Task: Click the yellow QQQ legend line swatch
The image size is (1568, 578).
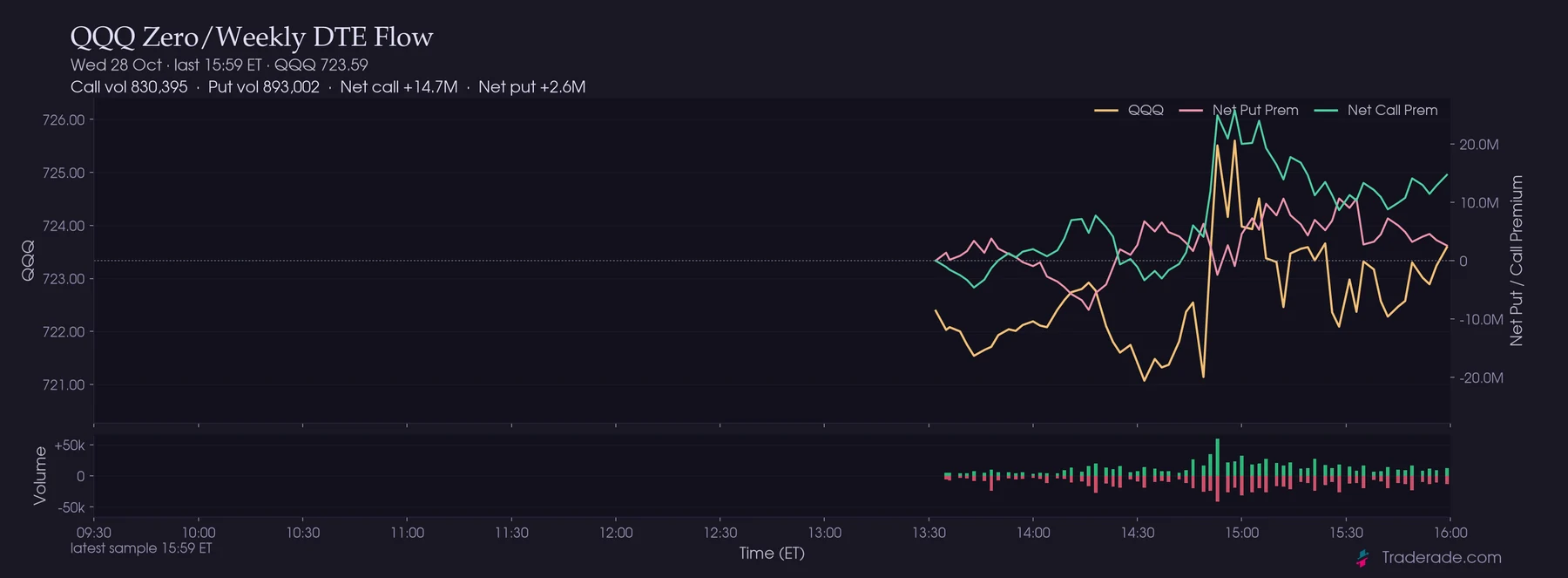Action: click(1106, 110)
